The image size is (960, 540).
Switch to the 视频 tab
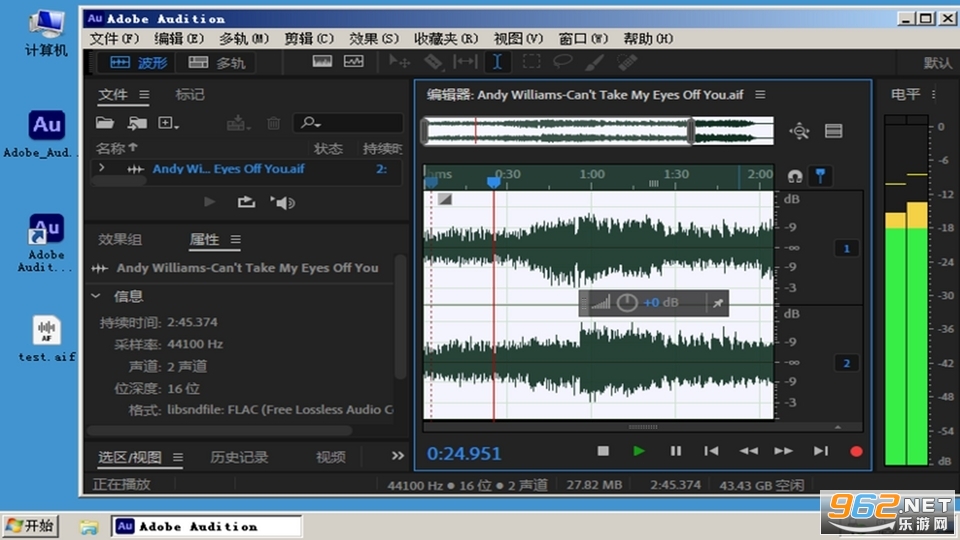331,457
